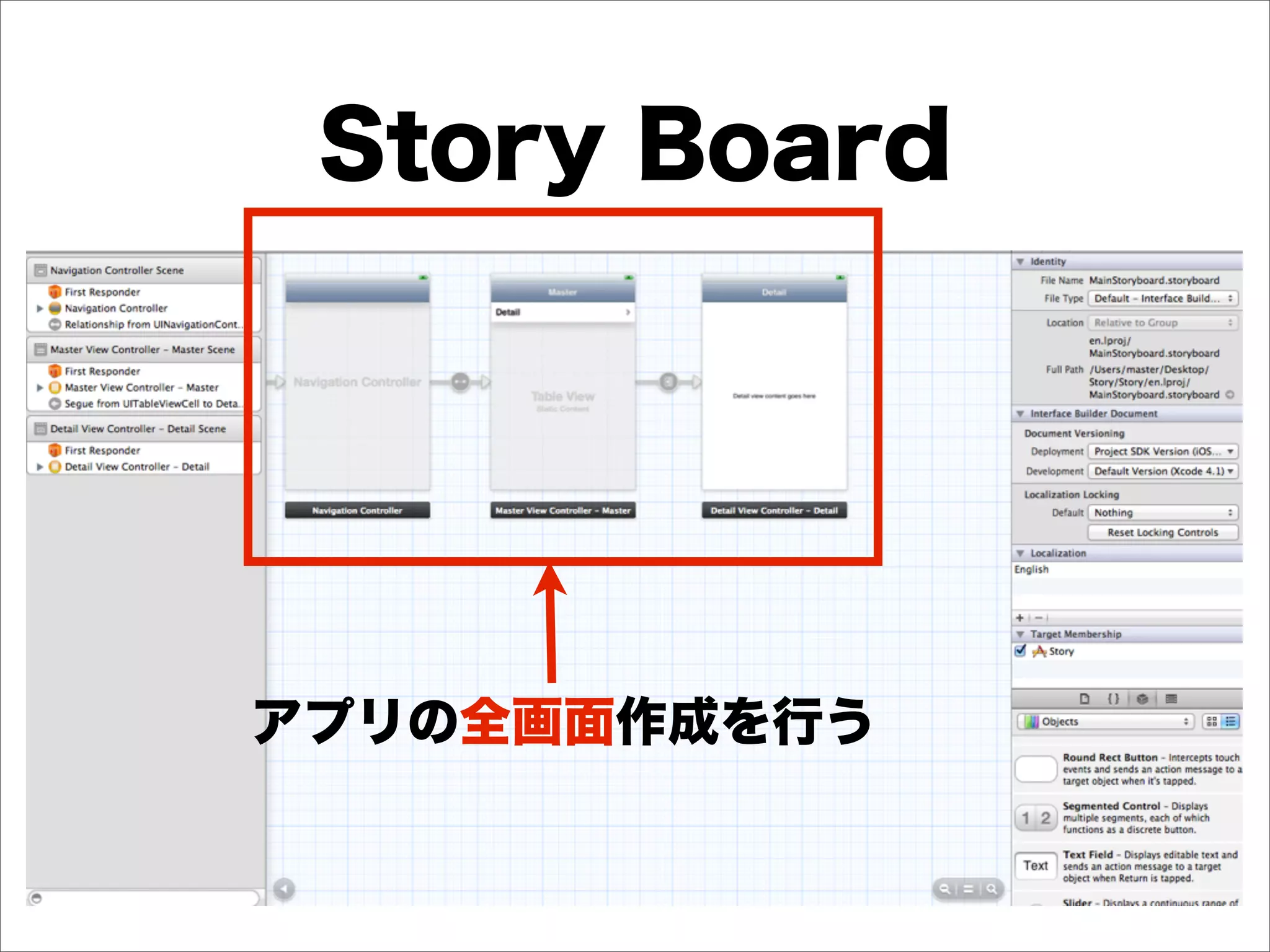
Task: Click the segue circle between Master and Detail
Action: [x=668, y=382]
